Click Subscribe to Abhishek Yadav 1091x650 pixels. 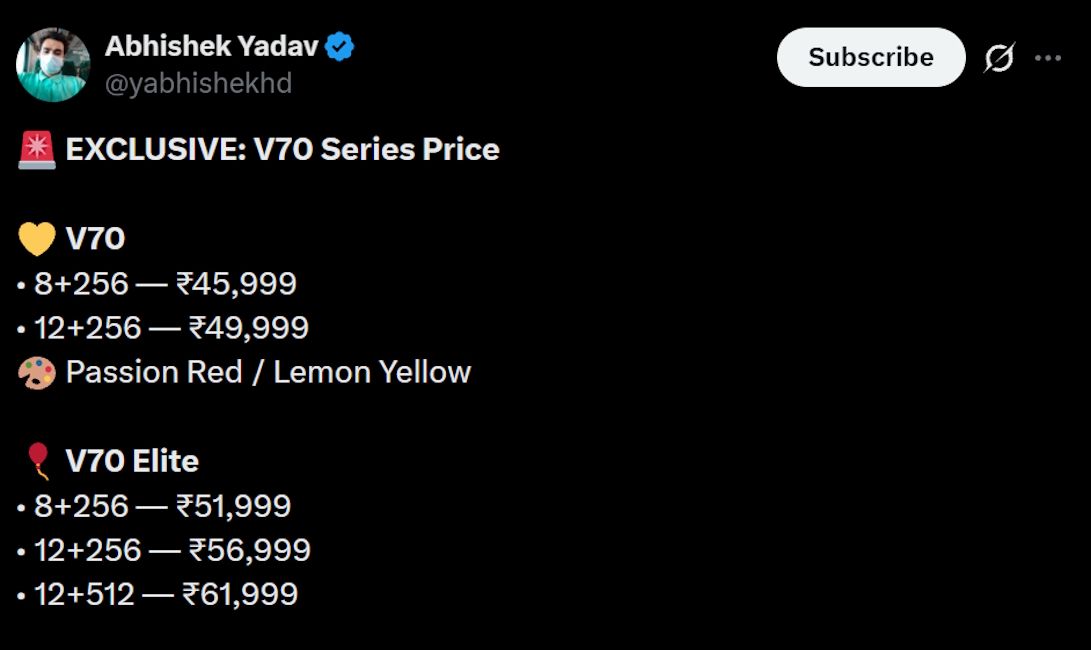870,57
